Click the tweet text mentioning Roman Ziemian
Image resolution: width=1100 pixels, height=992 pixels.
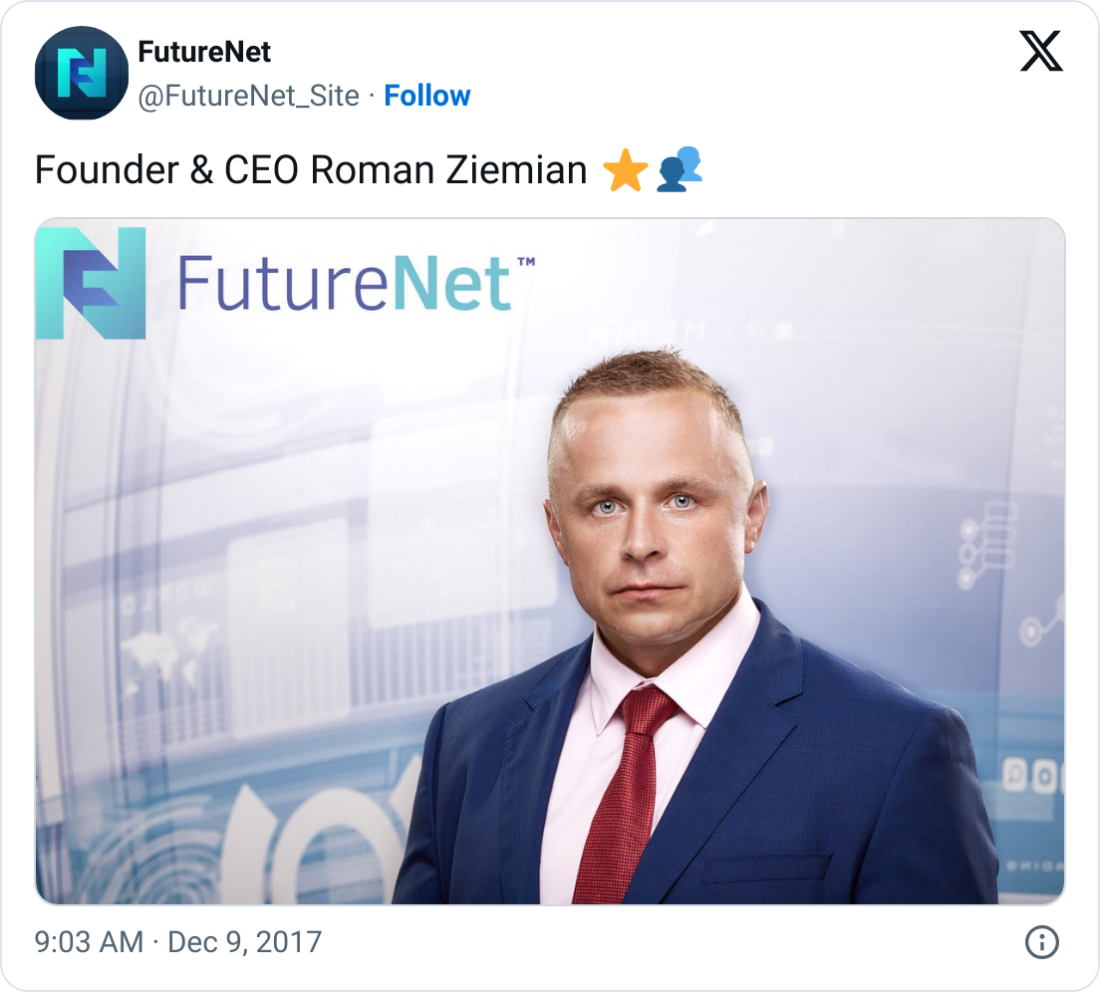[x=311, y=170]
